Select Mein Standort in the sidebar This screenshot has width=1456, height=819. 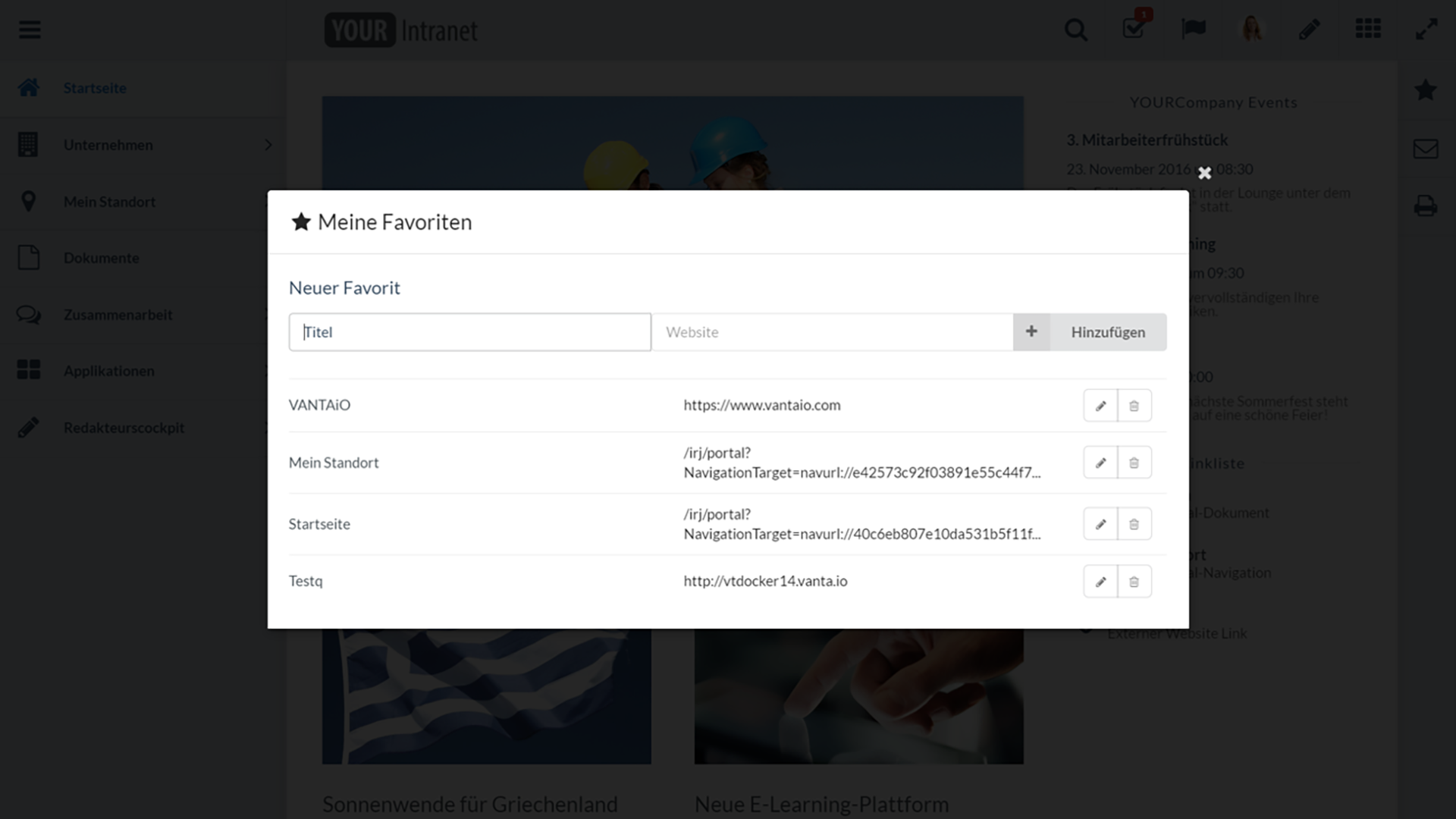pyautogui.click(x=143, y=202)
